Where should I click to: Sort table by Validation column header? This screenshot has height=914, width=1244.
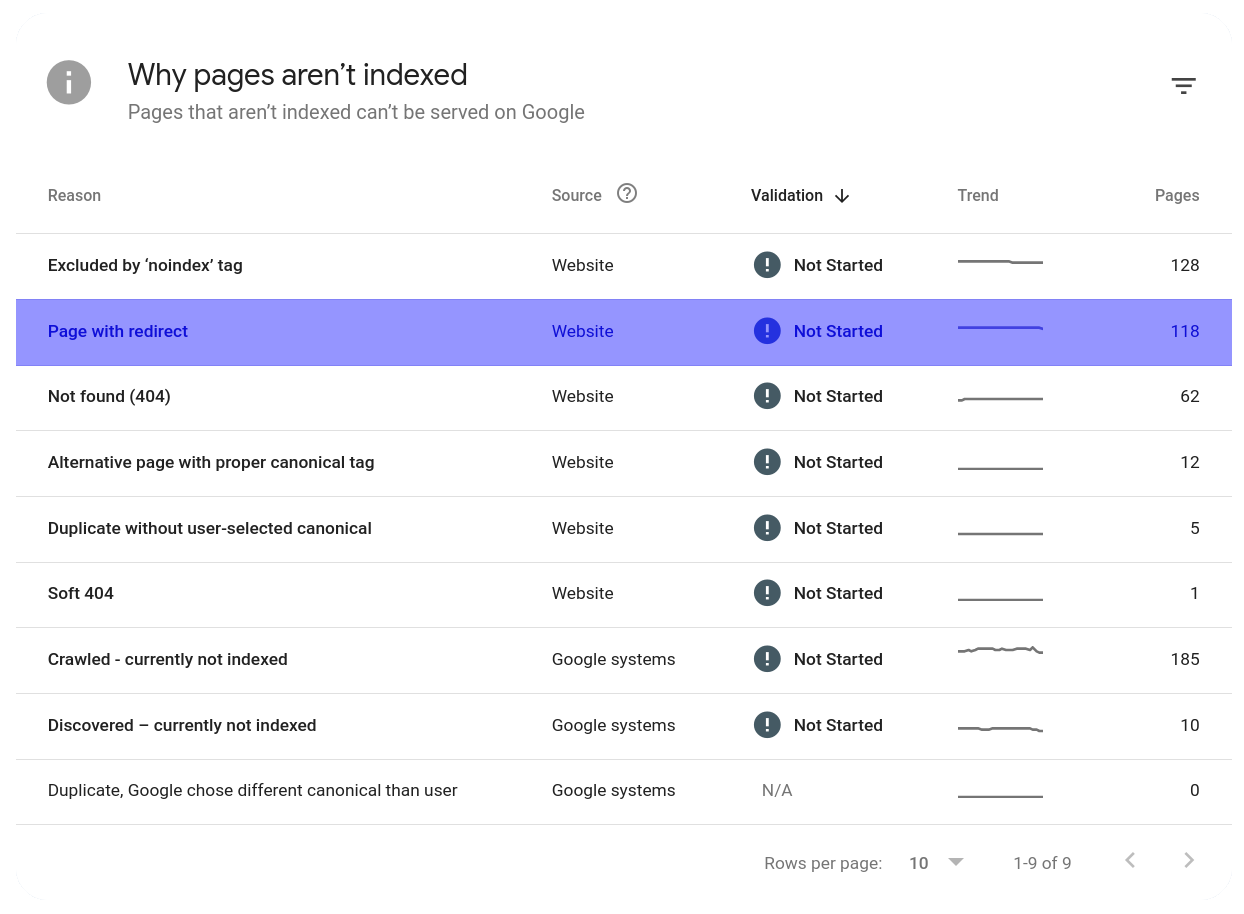pos(787,196)
